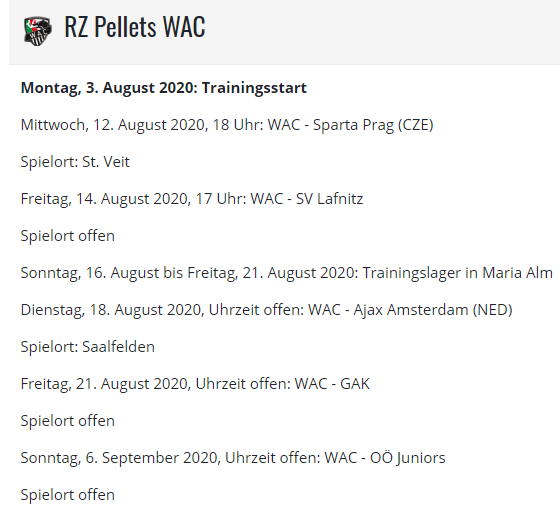Click the RZ Pellets WAC heading

135,27
